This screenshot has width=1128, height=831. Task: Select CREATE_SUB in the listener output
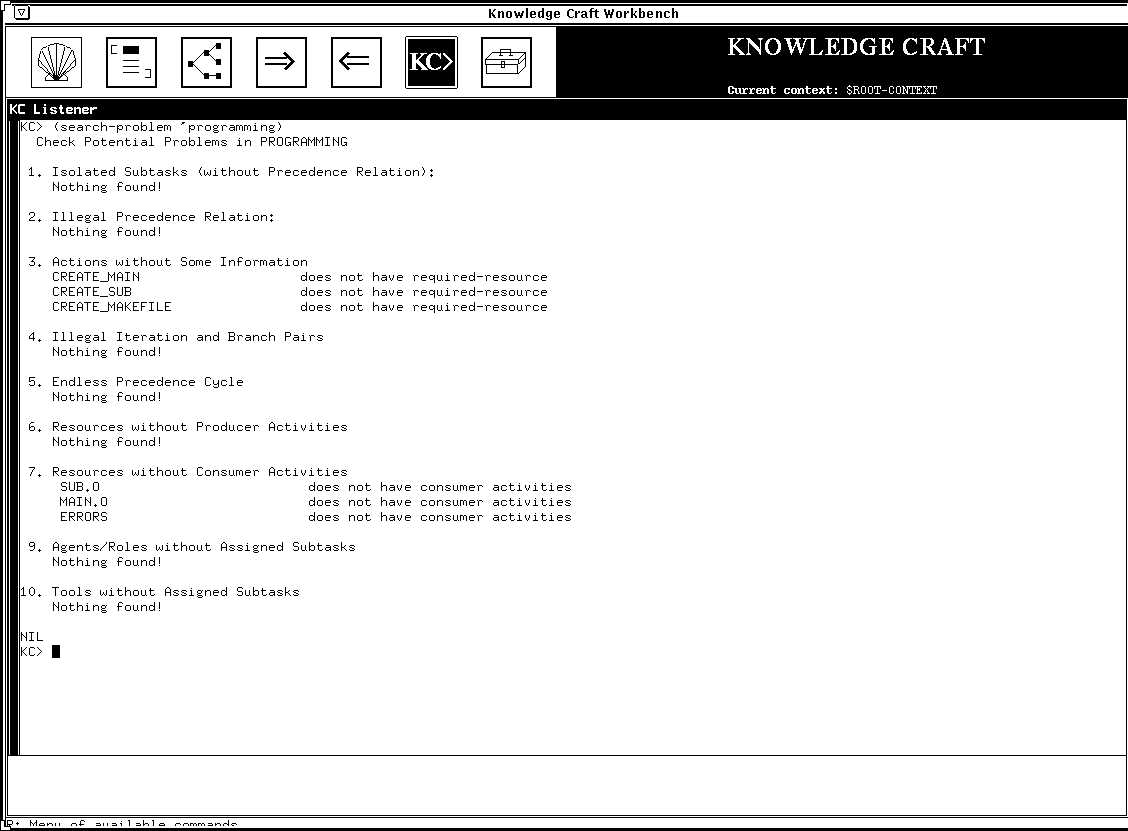(x=92, y=292)
